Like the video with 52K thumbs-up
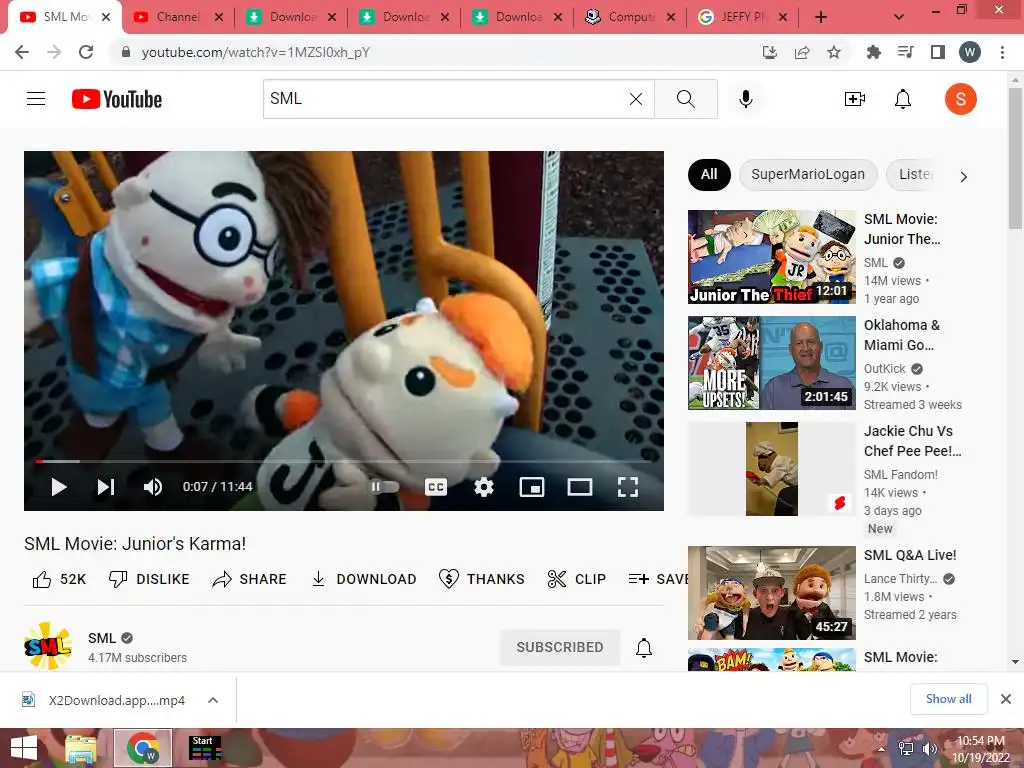 point(59,579)
